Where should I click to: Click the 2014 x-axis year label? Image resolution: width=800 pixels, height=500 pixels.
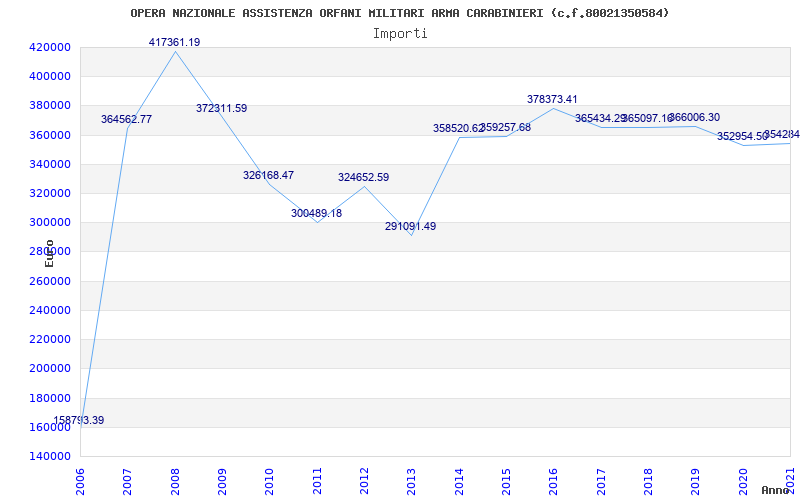pos(459,482)
